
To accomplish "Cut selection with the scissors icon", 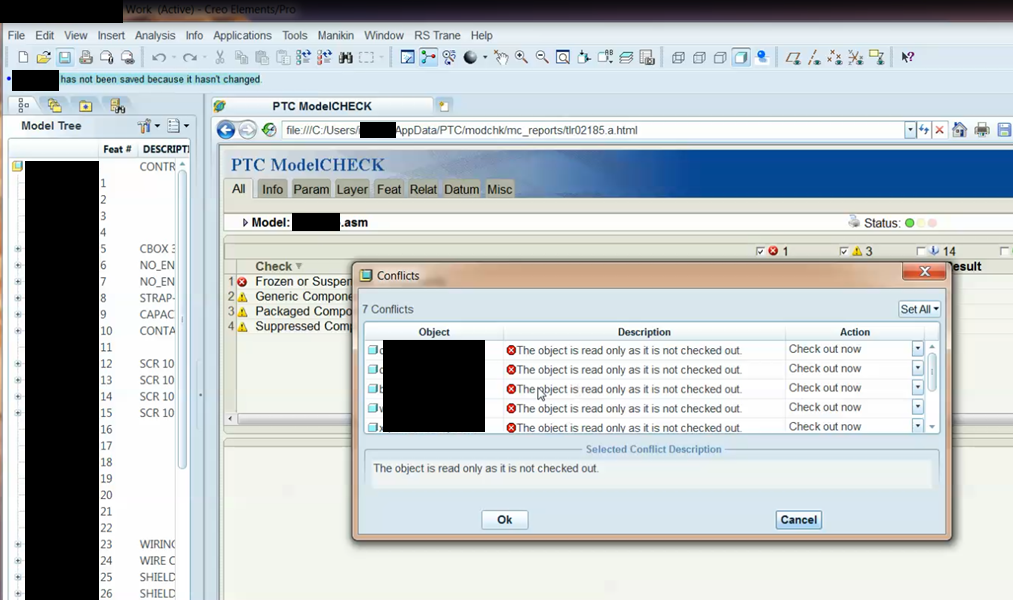I will 220,57.
